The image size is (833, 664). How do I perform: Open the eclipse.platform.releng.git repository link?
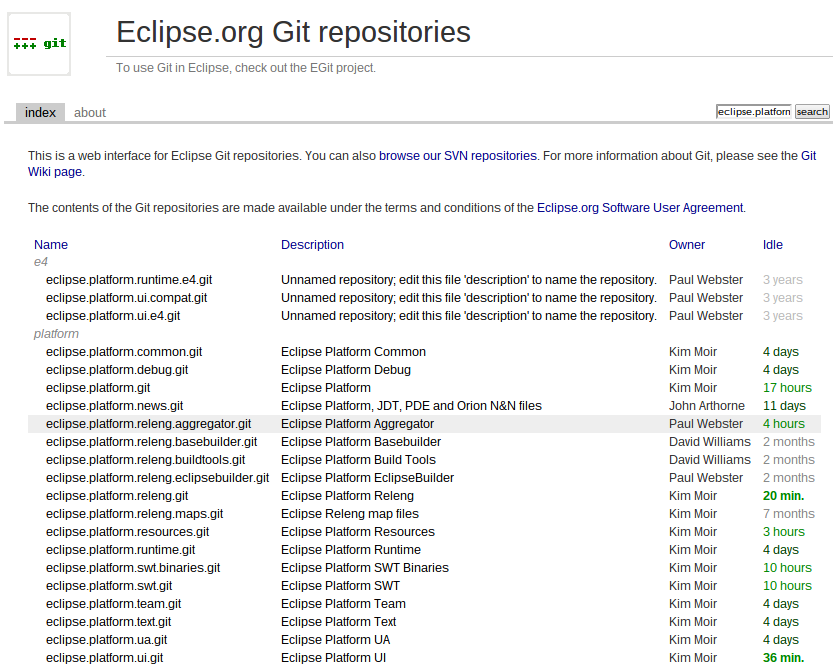click(117, 496)
